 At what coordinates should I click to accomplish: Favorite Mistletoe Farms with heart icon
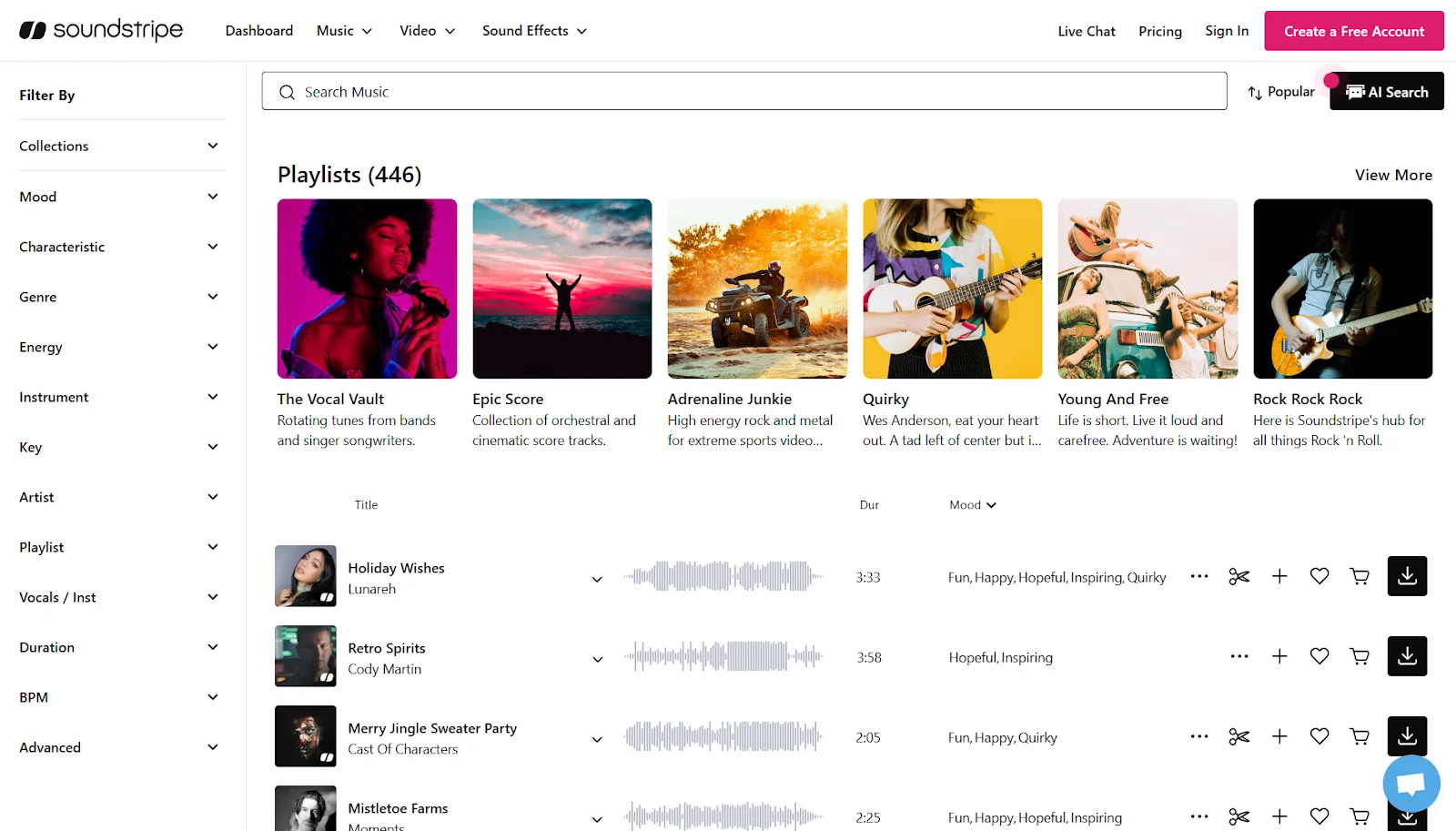coord(1319,816)
